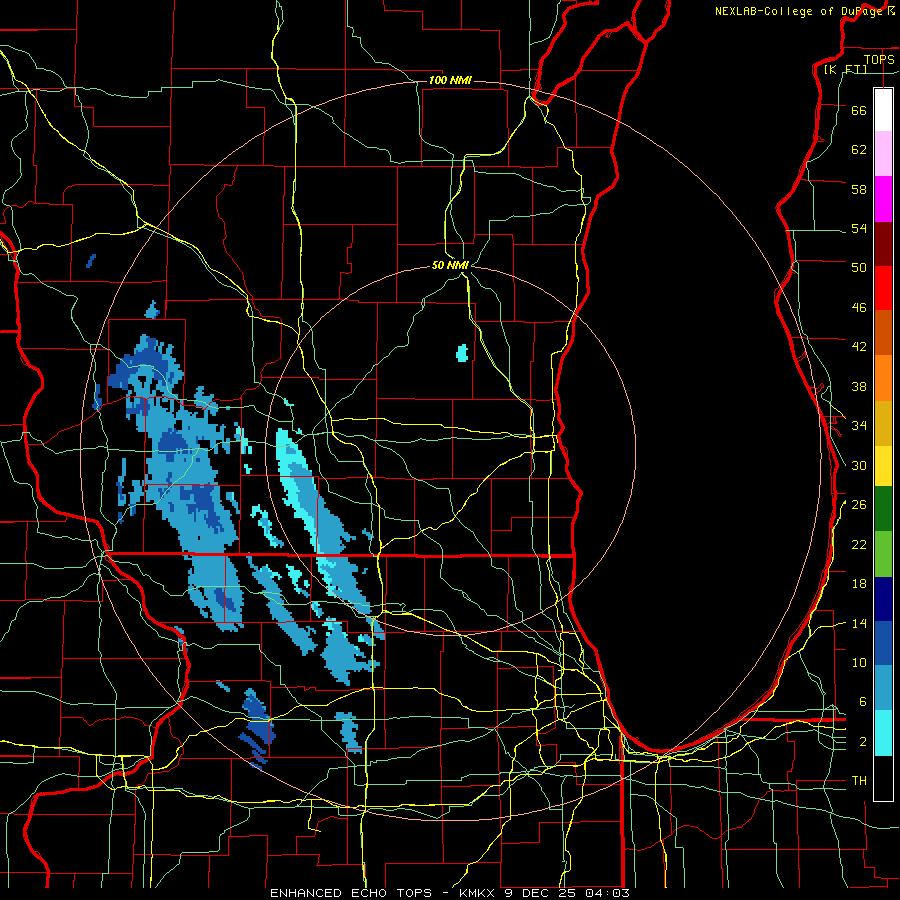The height and width of the screenshot is (900, 900).
Task: Click the legend value "66"
Action: (859, 110)
